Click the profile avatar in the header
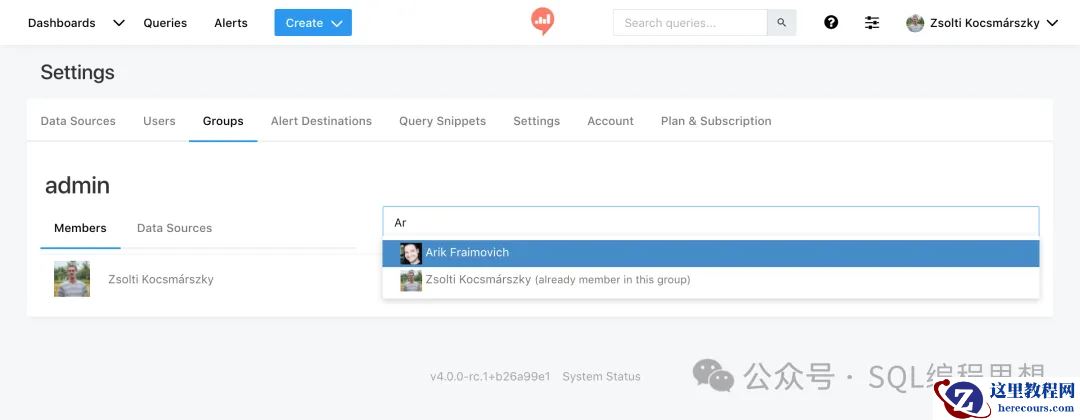This screenshot has height=420, width=1080. click(915, 23)
